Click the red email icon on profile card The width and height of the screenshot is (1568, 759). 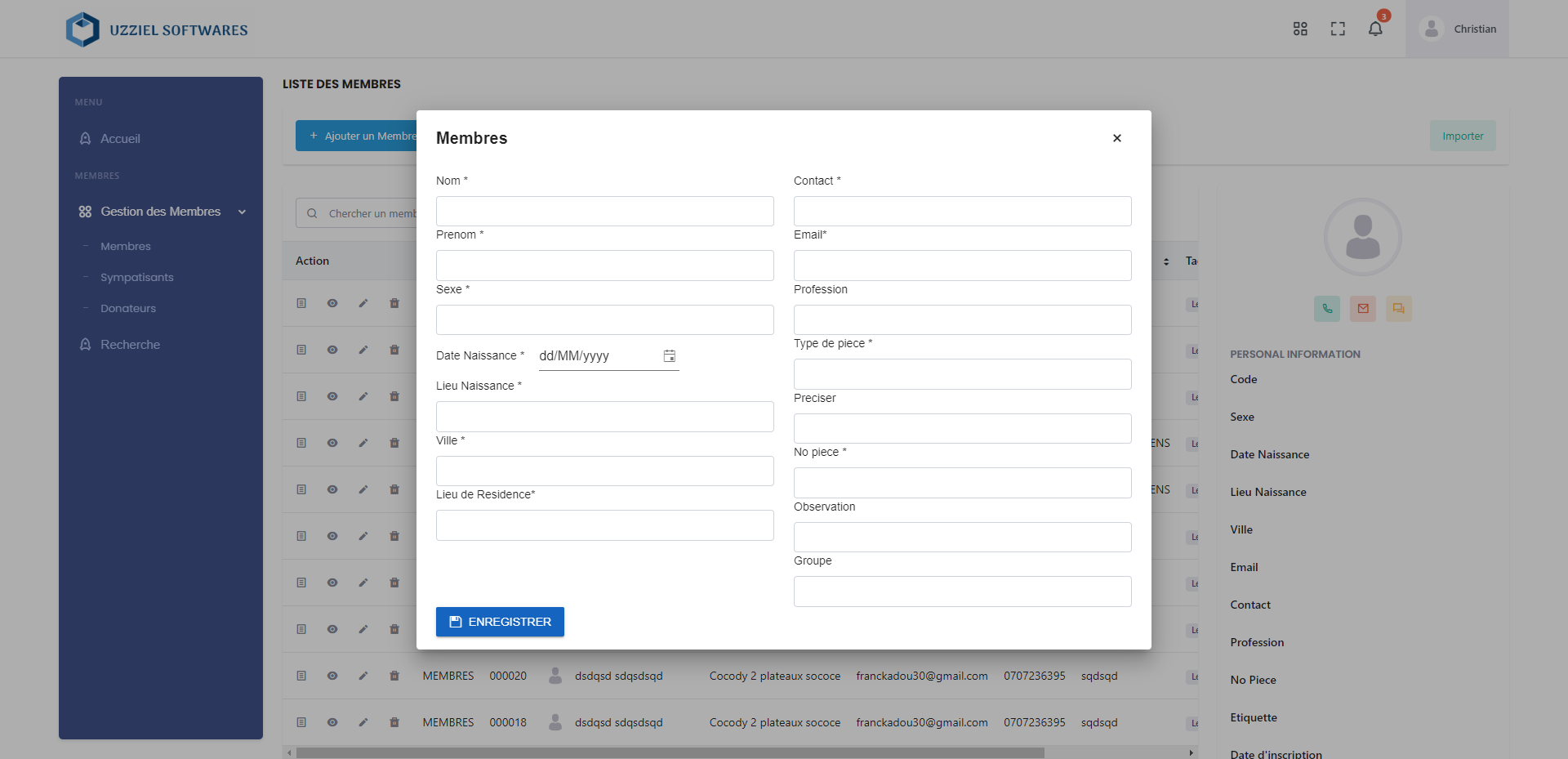[1363, 309]
